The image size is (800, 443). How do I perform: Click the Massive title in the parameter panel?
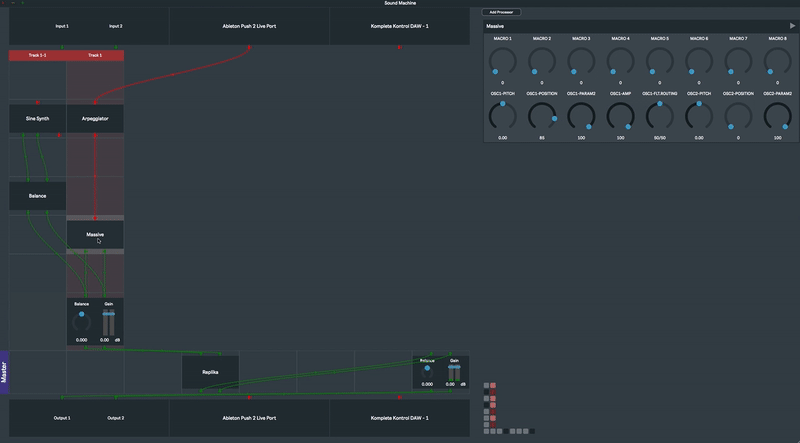pyautogui.click(x=495, y=26)
